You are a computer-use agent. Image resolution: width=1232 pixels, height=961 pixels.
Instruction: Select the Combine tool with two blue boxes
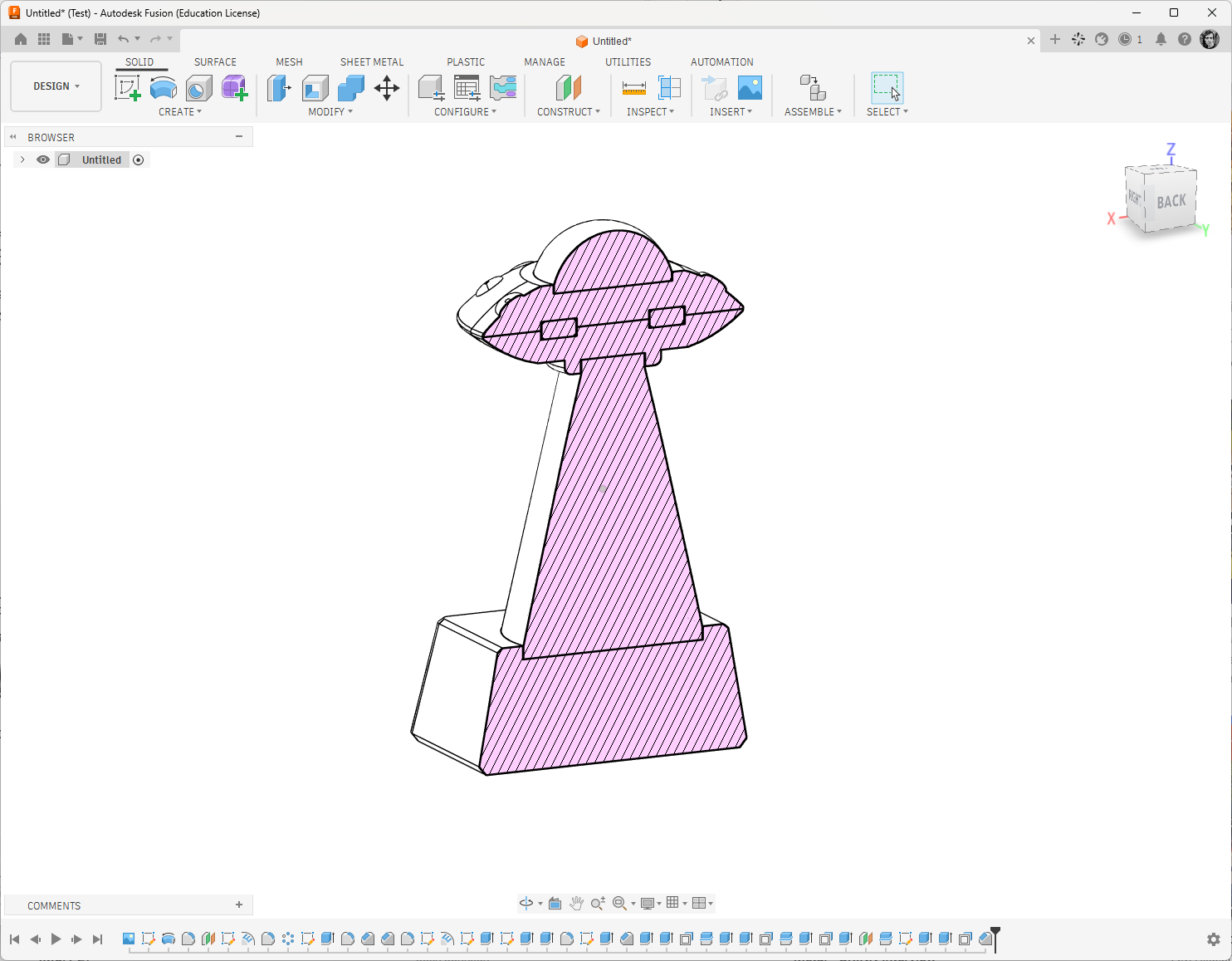pyautogui.click(x=351, y=87)
